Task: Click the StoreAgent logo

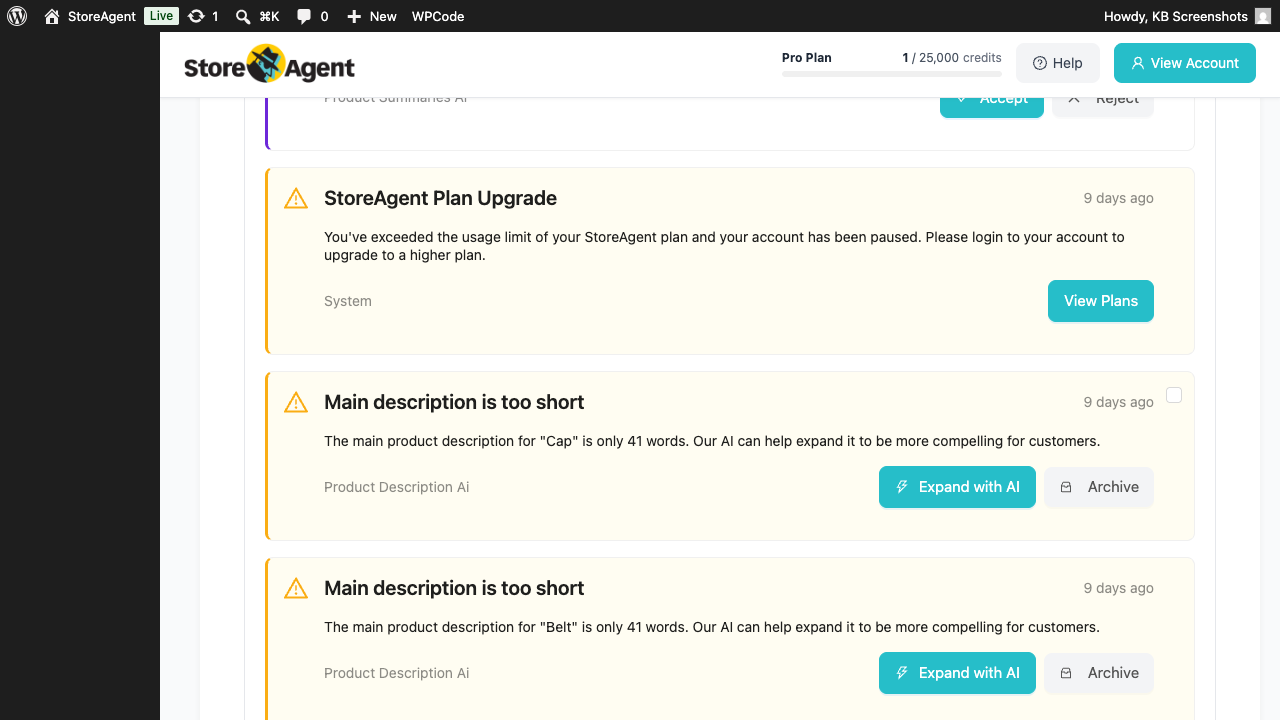Action: [270, 65]
